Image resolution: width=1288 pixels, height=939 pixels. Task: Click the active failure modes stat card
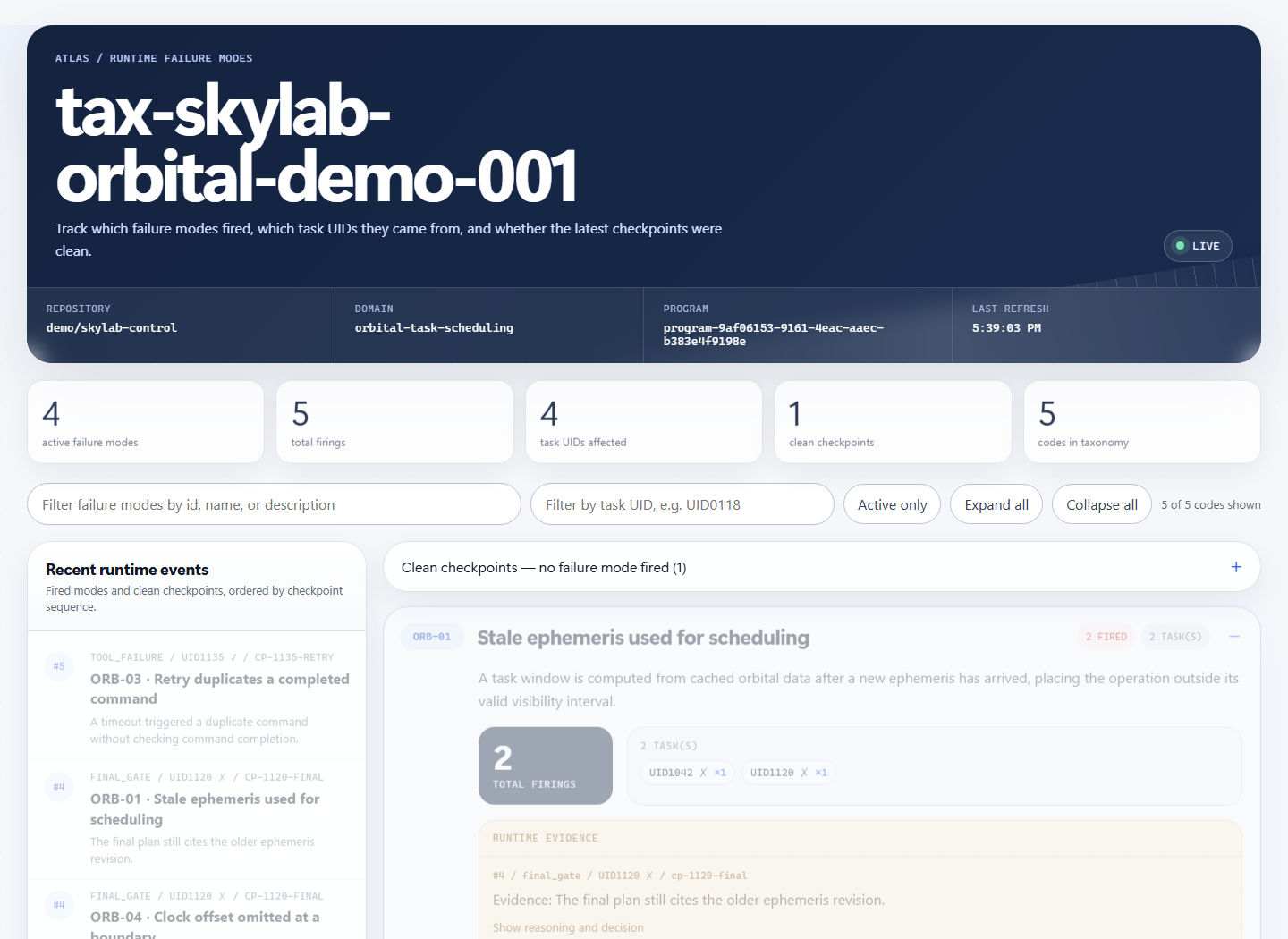click(x=146, y=422)
